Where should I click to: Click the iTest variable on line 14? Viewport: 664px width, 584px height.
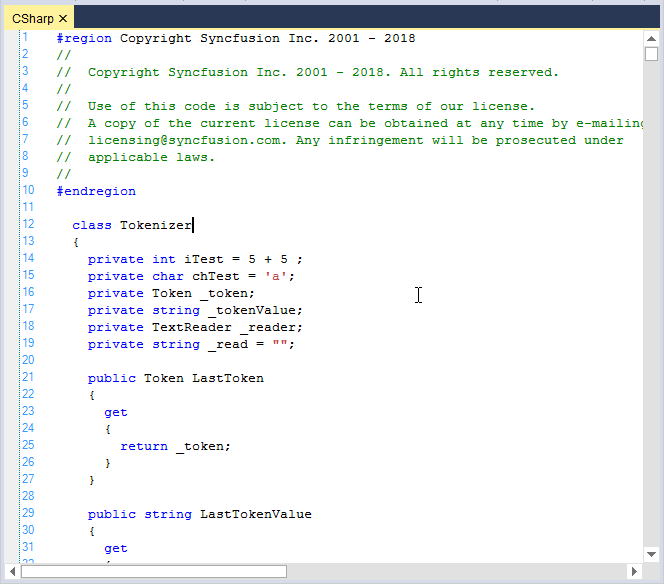[204, 259]
